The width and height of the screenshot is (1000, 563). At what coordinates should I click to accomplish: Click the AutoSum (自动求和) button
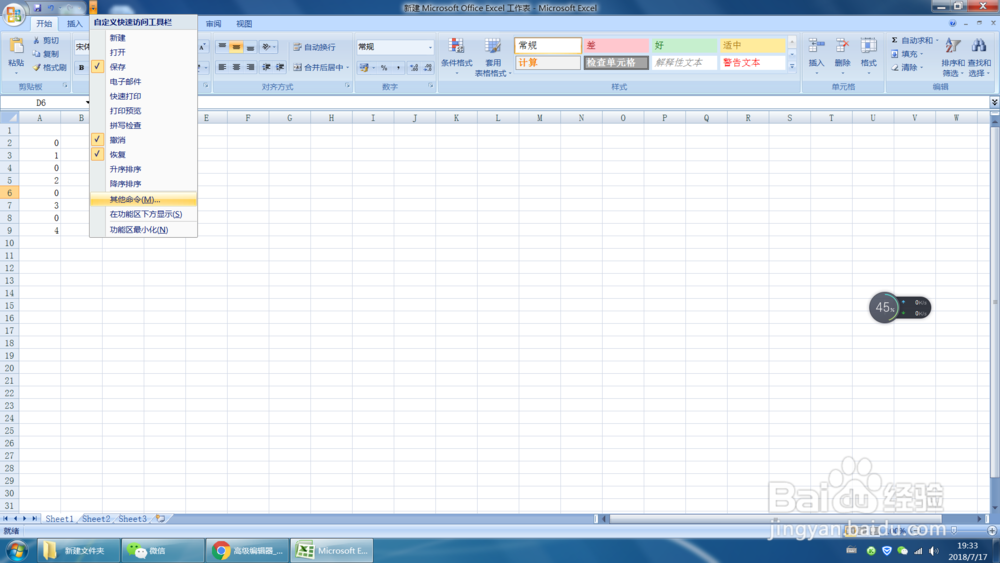point(915,40)
